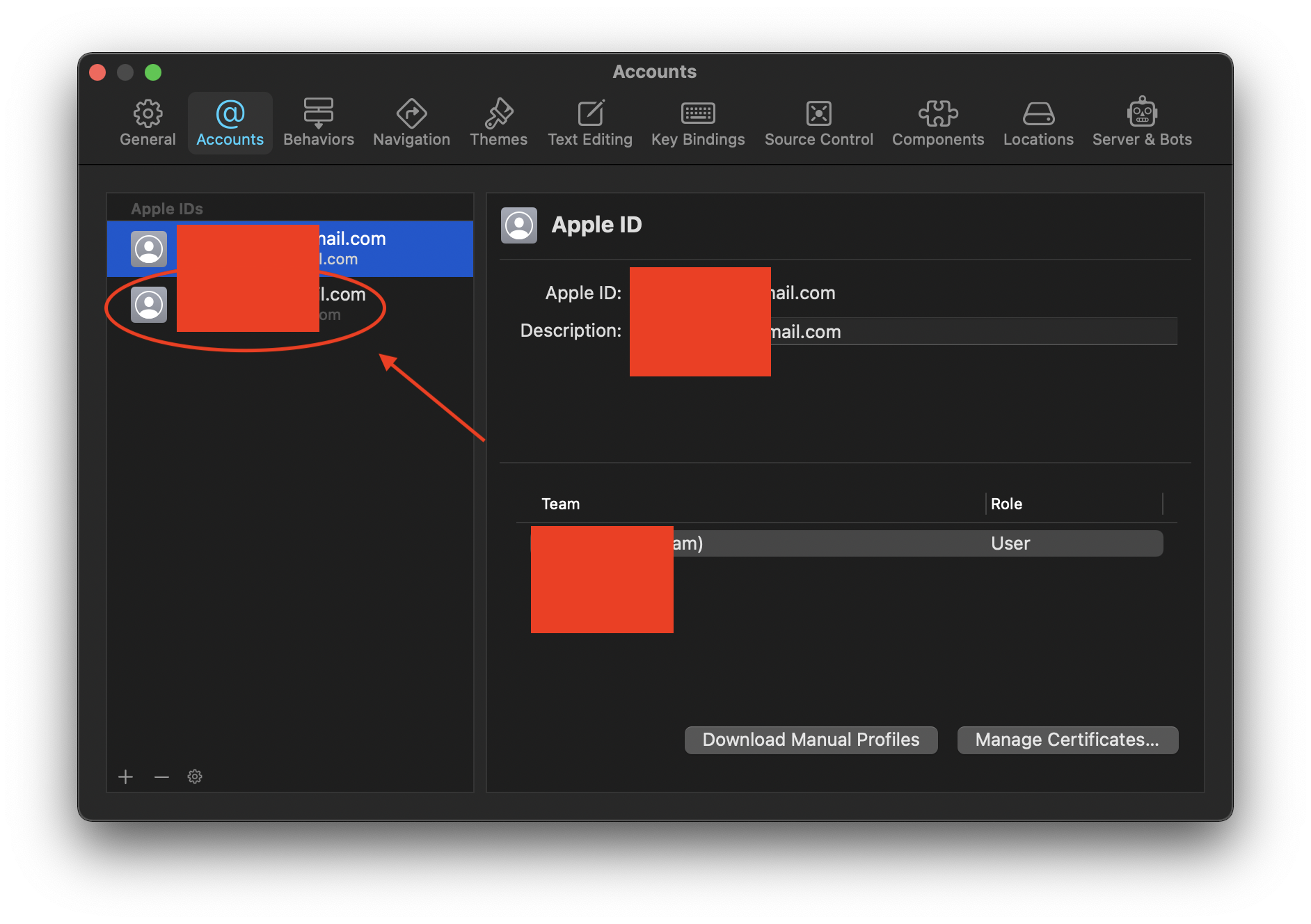Open the Navigation preferences tab
The width and height of the screenshot is (1311, 924).
point(411,123)
